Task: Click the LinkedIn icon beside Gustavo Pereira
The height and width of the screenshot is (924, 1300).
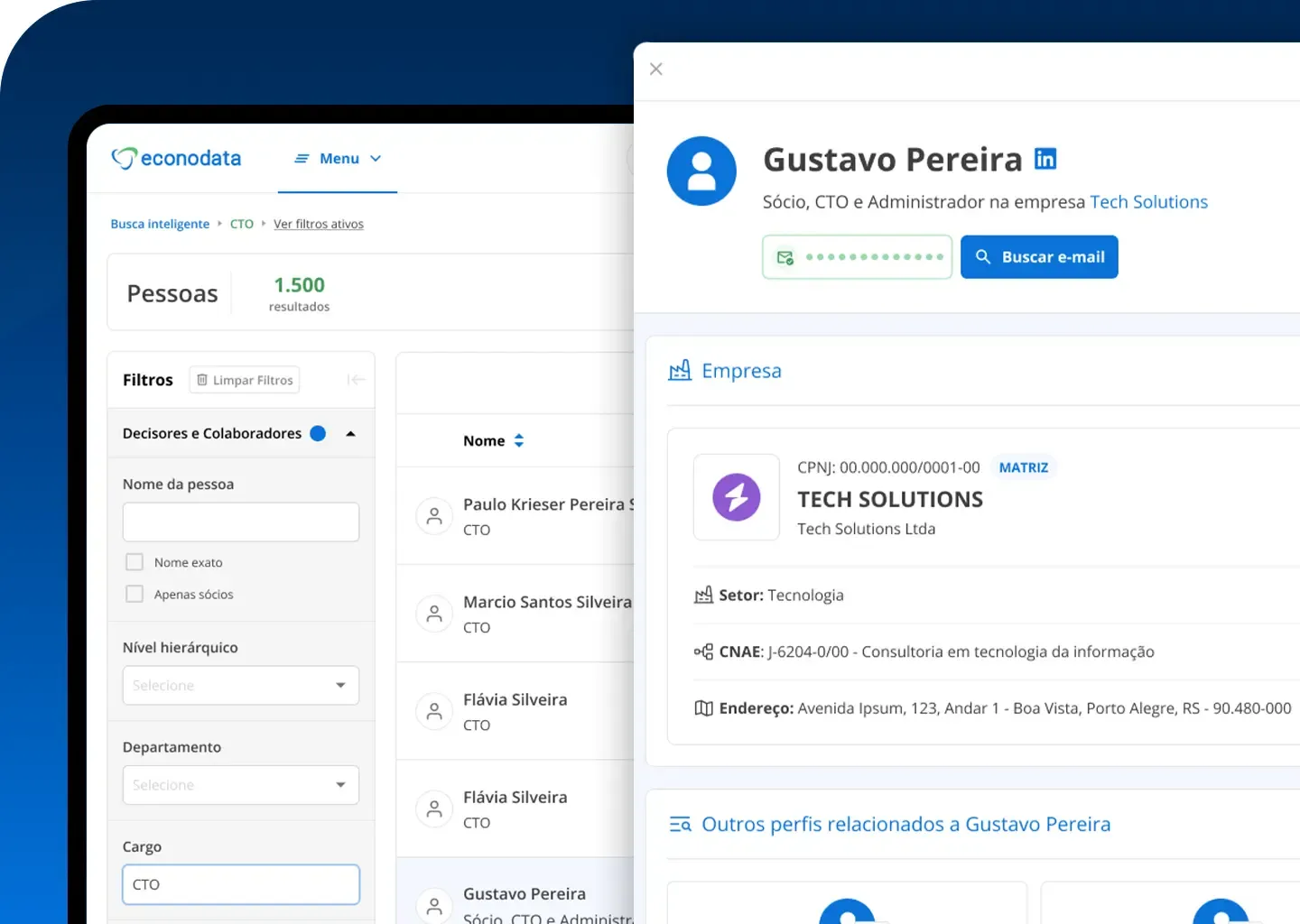Action: [x=1045, y=159]
